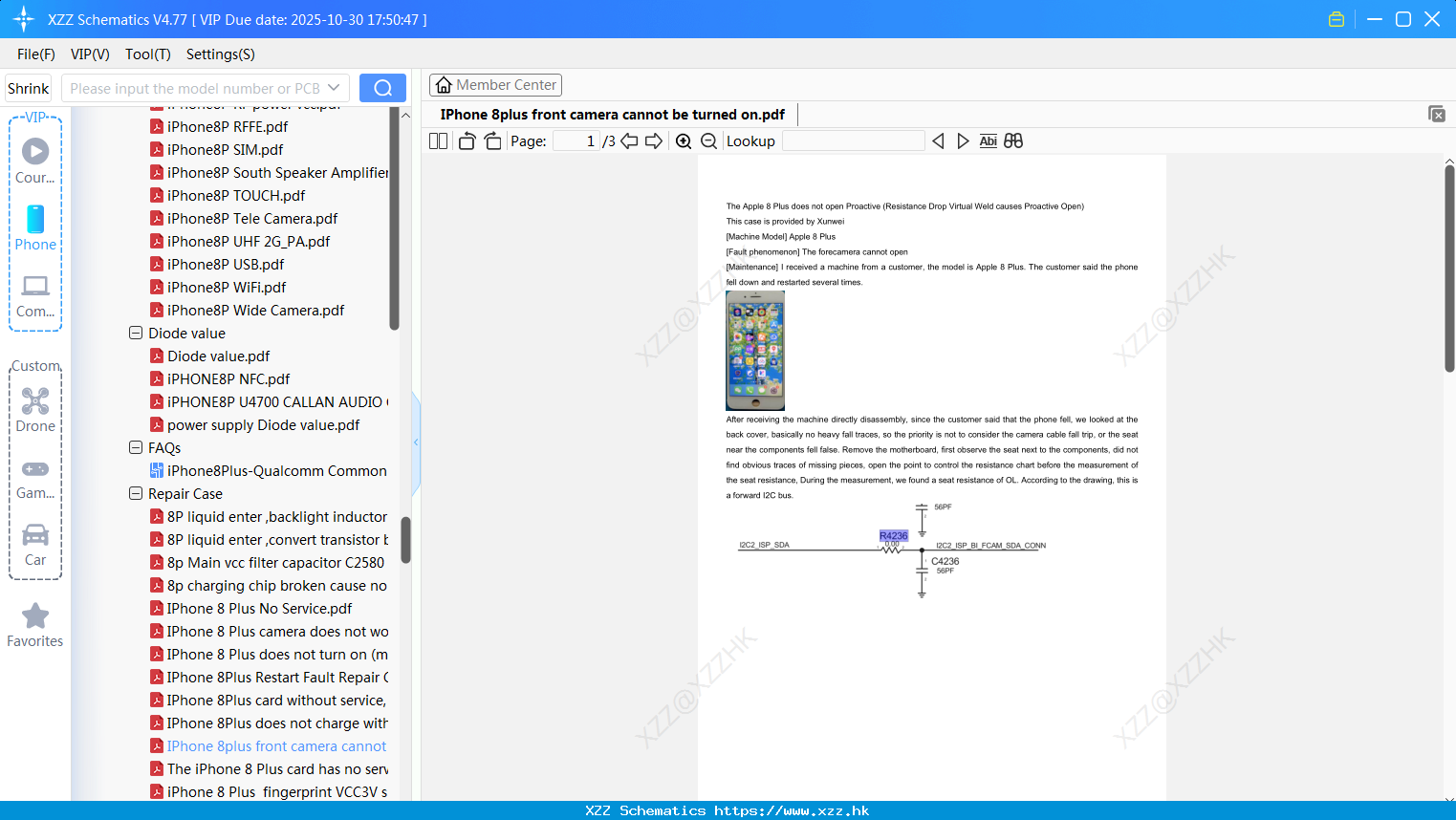Image resolution: width=1456 pixels, height=820 pixels.
Task: Rotate the page clockwise
Action: pos(493,141)
